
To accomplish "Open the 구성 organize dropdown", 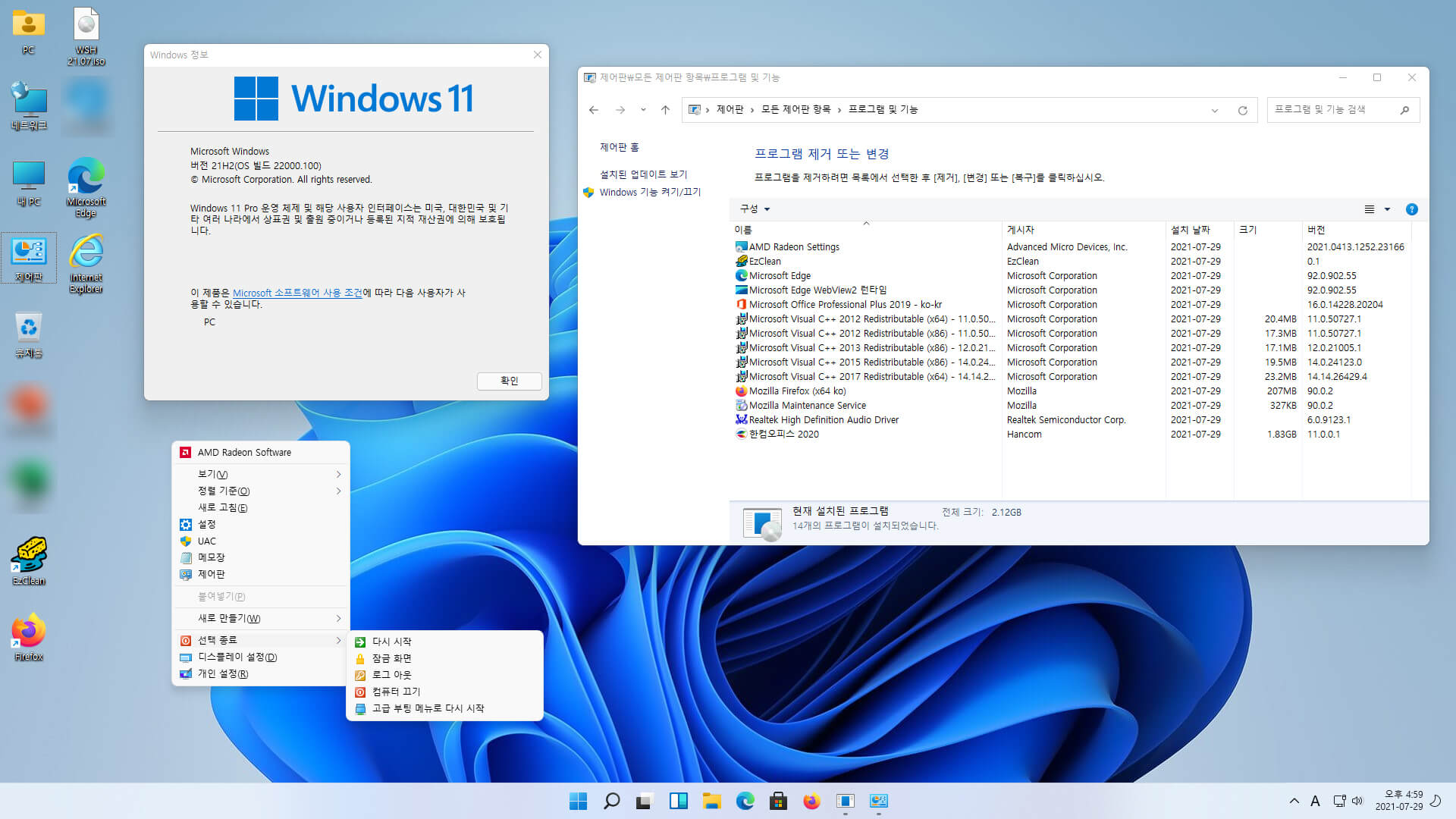I will [x=755, y=209].
